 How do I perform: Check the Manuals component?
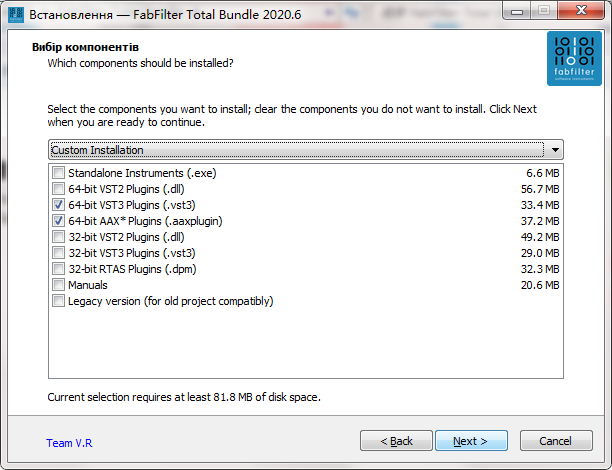click(58, 285)
